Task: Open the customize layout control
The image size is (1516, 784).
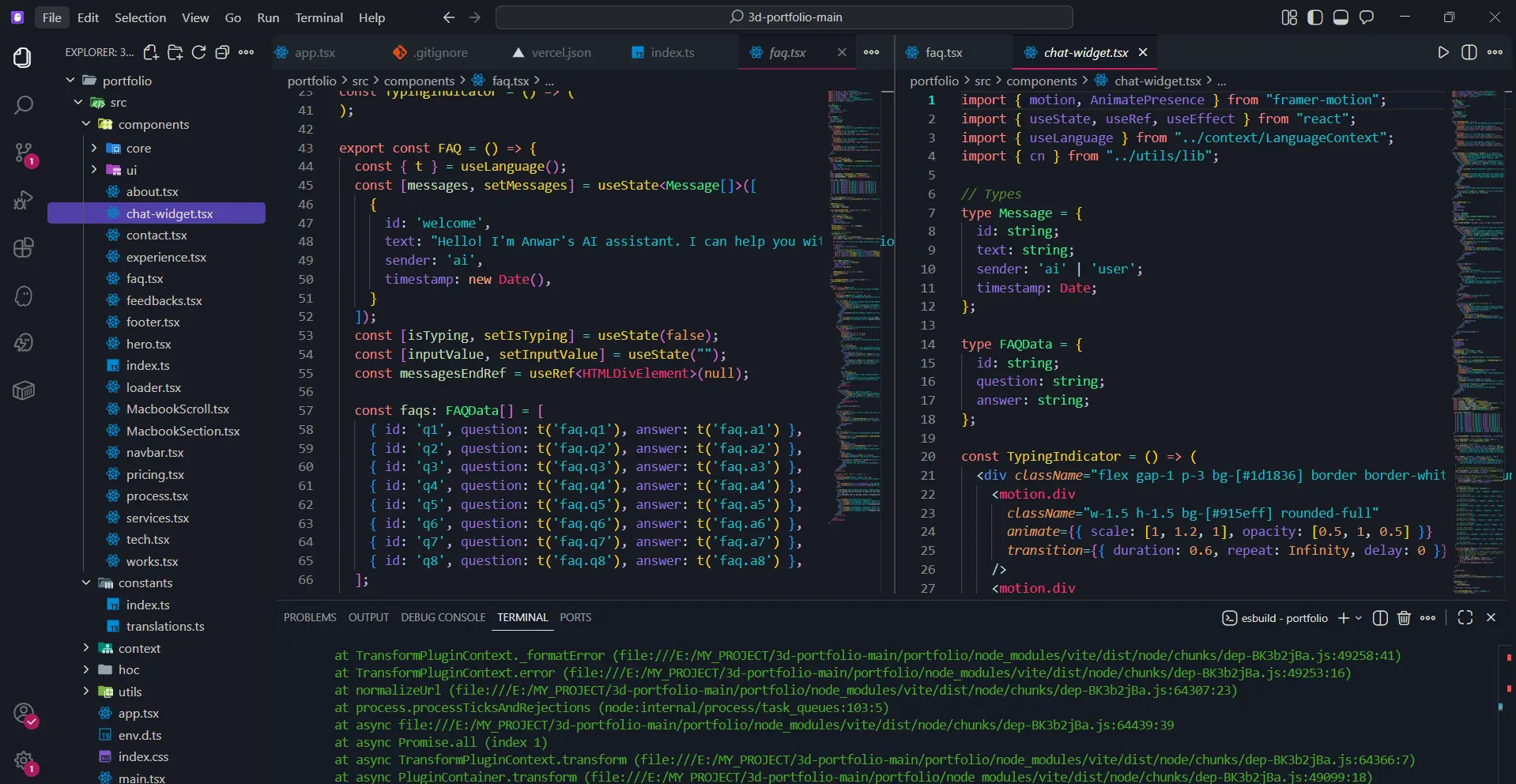Action: (1289, 17)
